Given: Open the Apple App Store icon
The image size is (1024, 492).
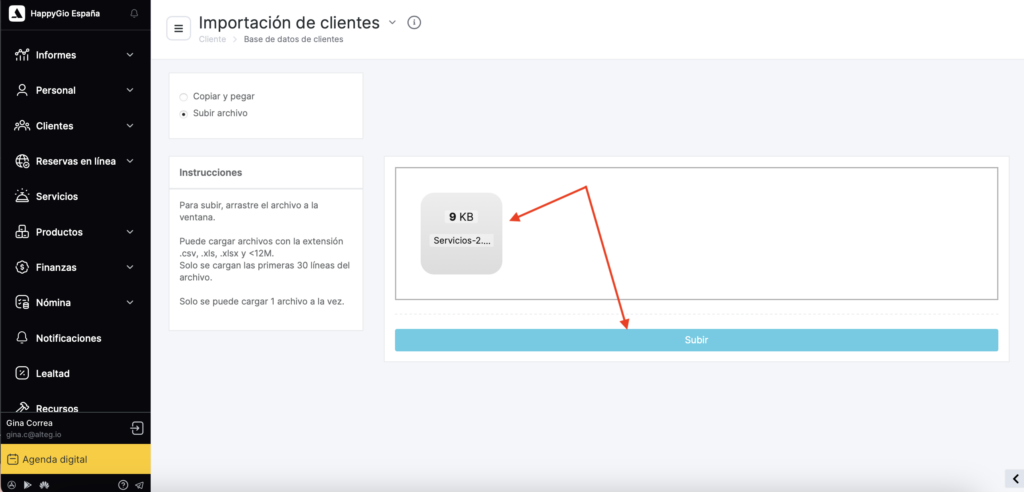Looking at the screenshot, I should [11, 485].
